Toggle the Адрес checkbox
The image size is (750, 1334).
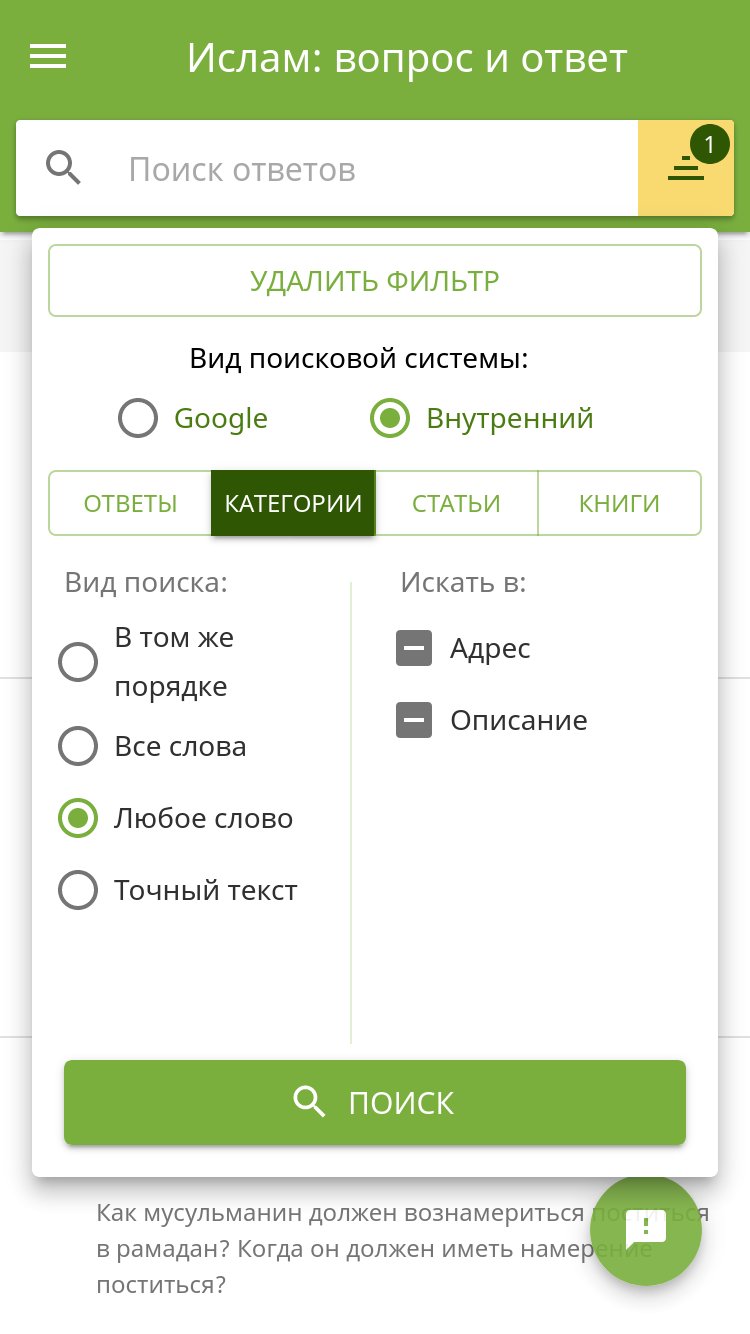point(414,649)
